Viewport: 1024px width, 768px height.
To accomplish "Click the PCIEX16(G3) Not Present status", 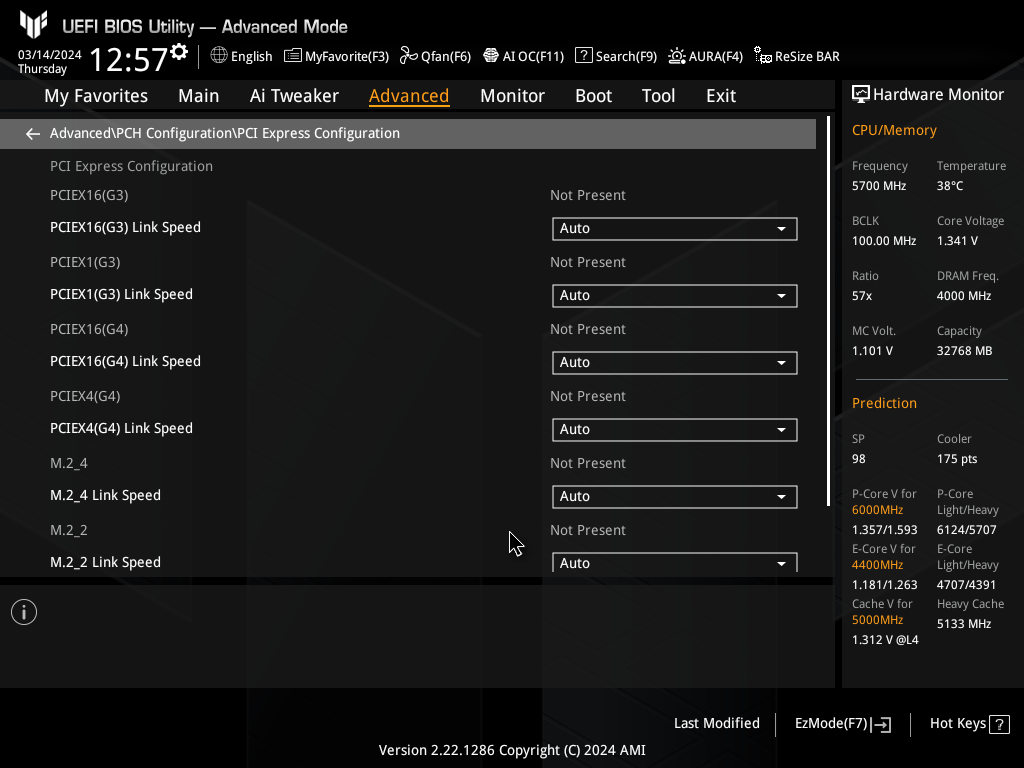I will [588, 195].
